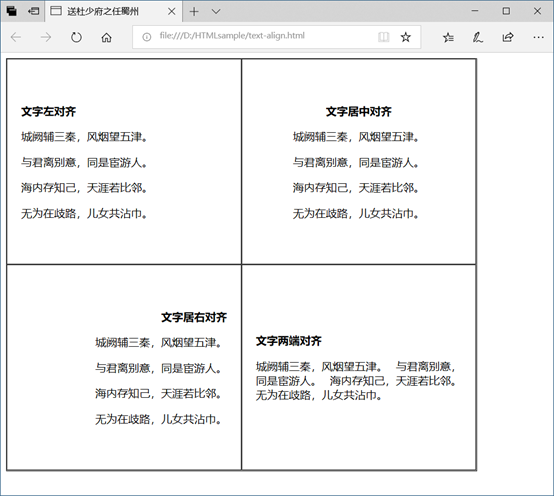Go to the home page

coord(106,37)
